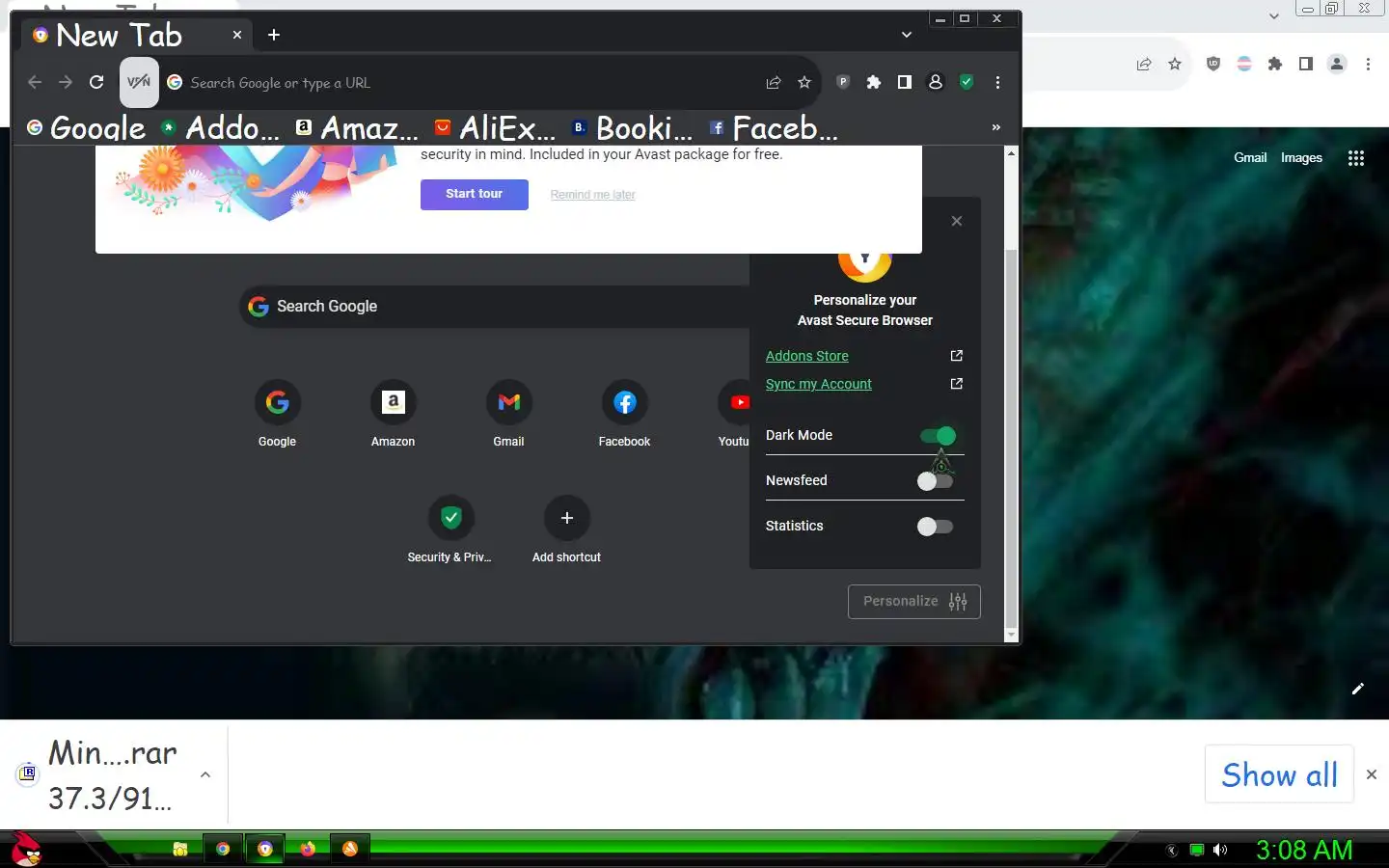Open the Google shortcut tile
The width and height of the screenshot is (1389, 868).
[x=277, y=415]
